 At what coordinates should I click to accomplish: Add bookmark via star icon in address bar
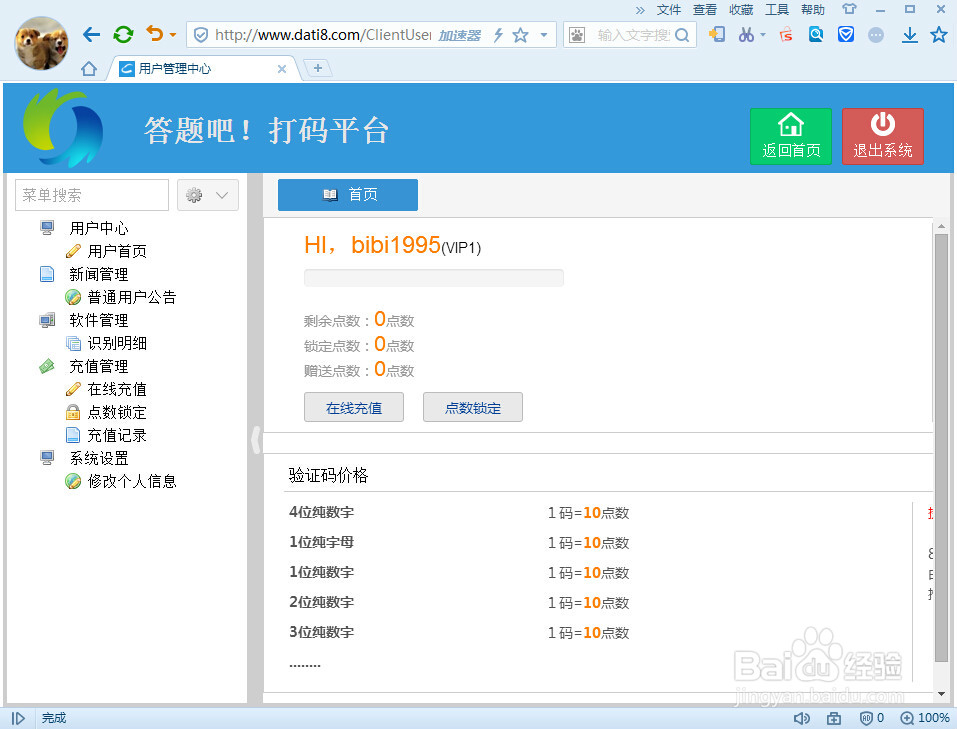tap(520, 33)
